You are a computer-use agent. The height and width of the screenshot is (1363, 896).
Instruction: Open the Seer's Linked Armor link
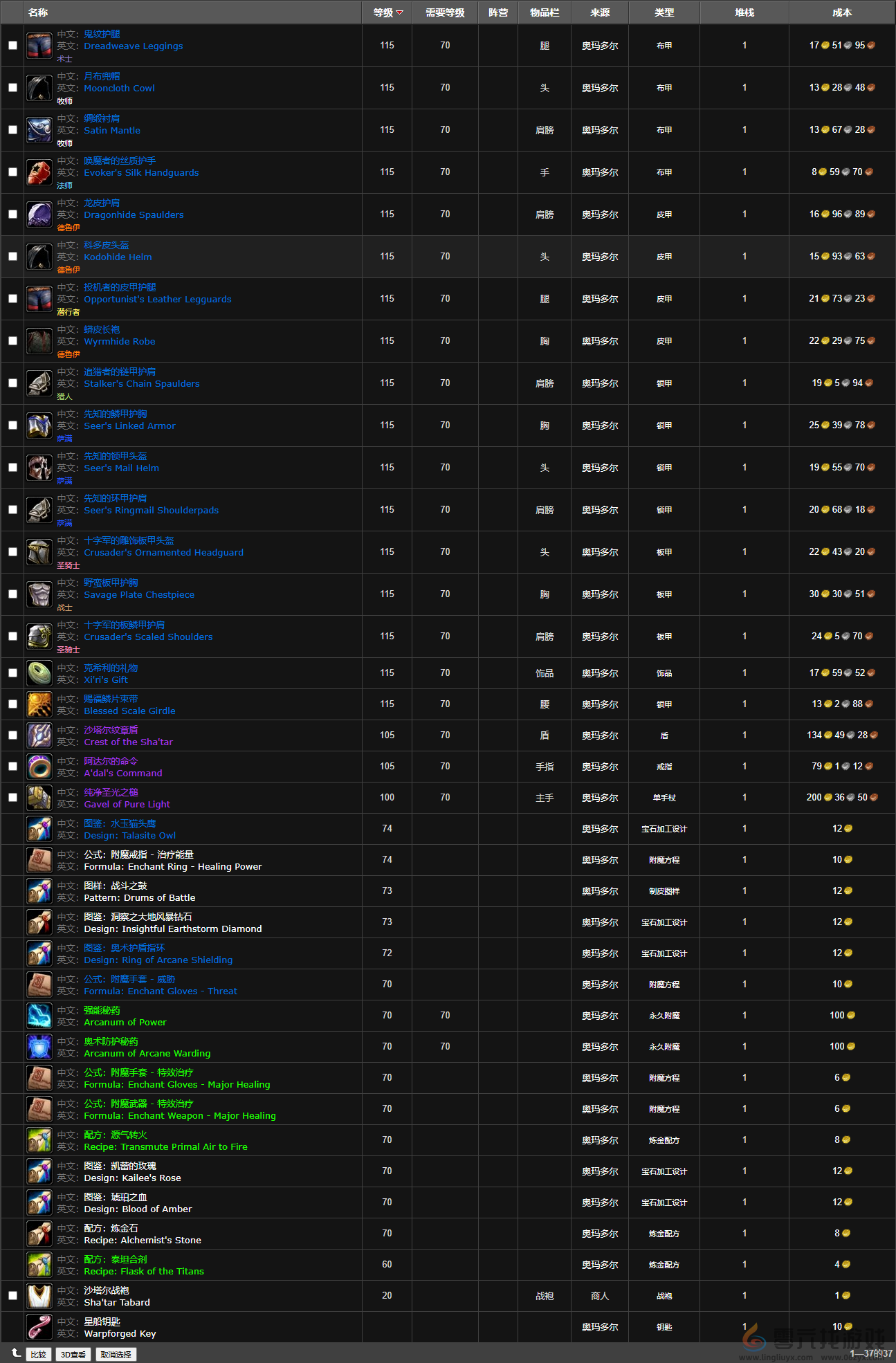tap(129, 426)
